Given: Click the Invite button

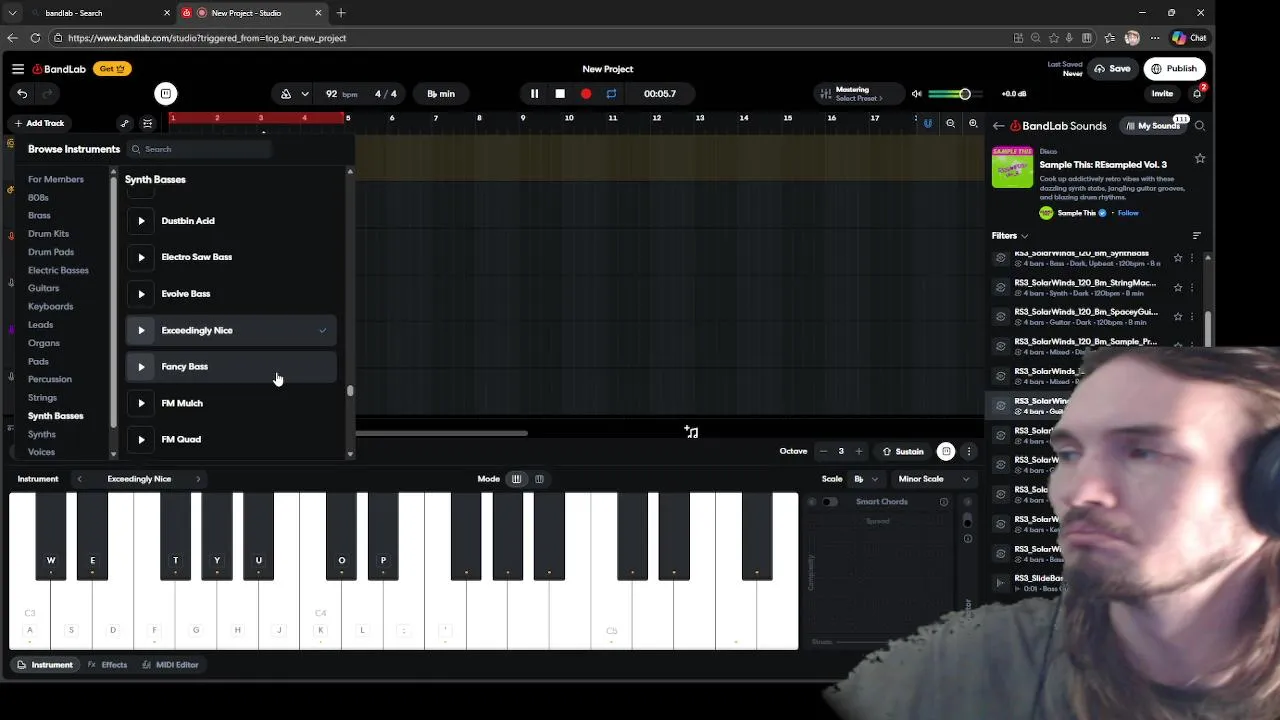Looking at the screenshot, I should pos(1162,94).
